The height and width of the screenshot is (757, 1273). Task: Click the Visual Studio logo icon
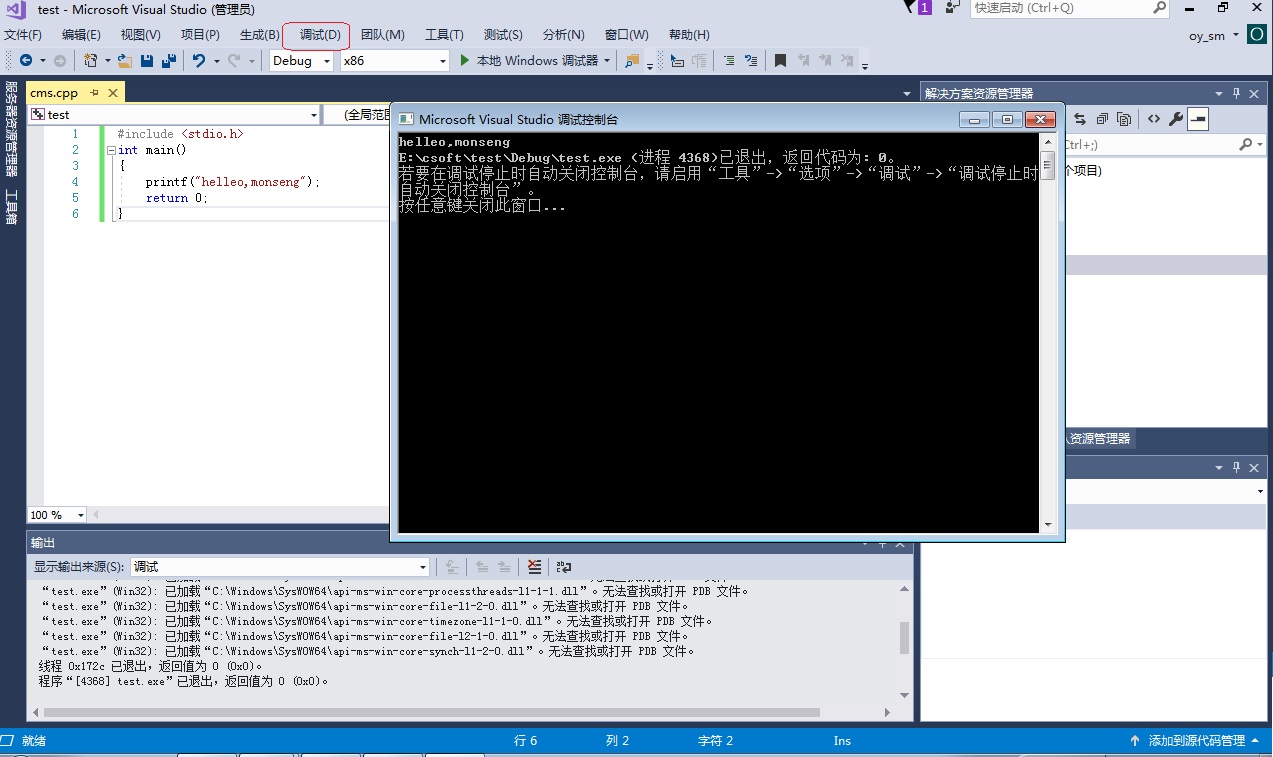point(16,9)
